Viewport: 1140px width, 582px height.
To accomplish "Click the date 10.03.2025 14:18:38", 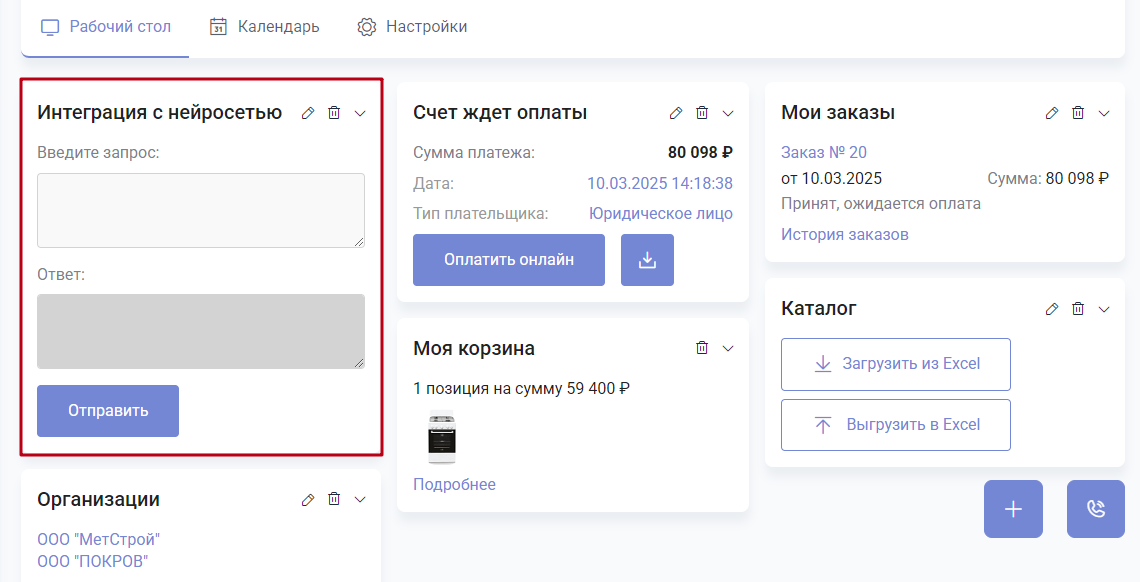I will (x=660, y=183).
